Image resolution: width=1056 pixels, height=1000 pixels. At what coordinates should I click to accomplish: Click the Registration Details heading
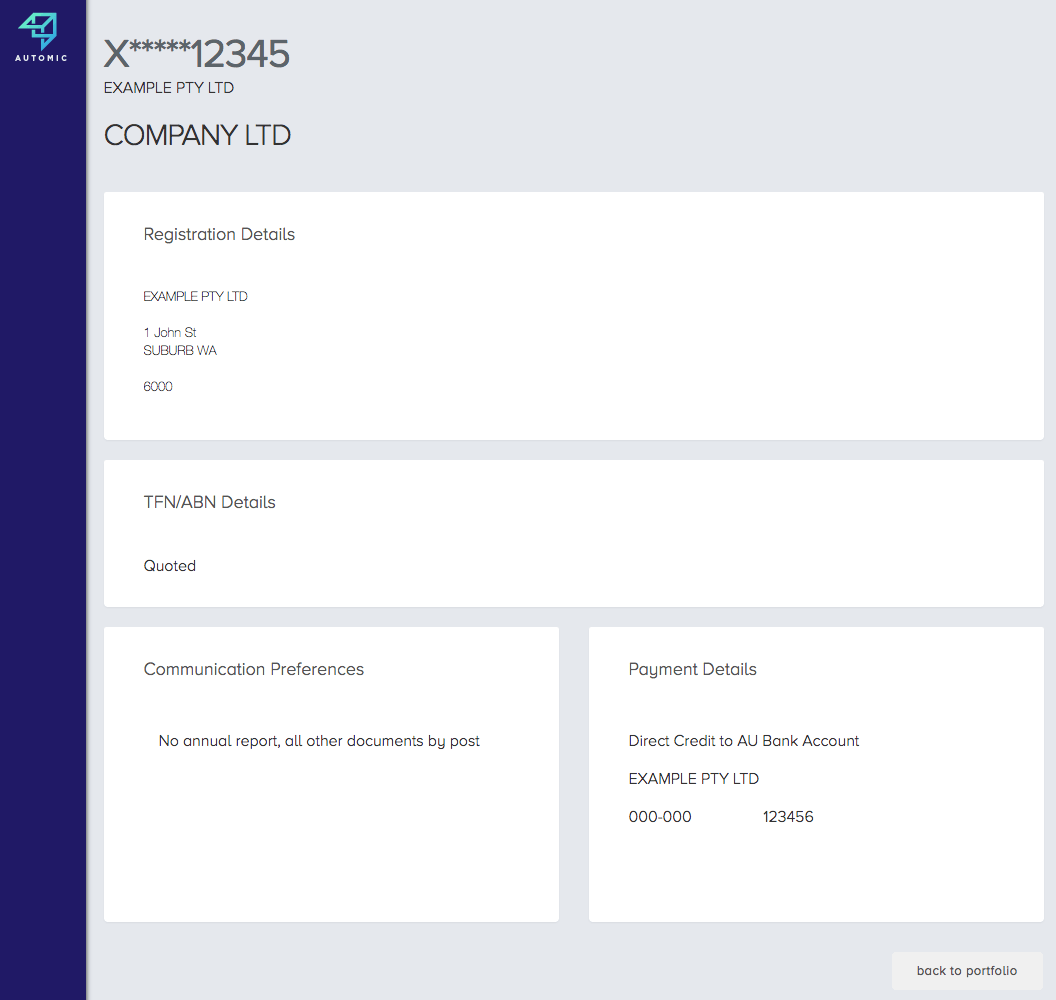(219, 234)
